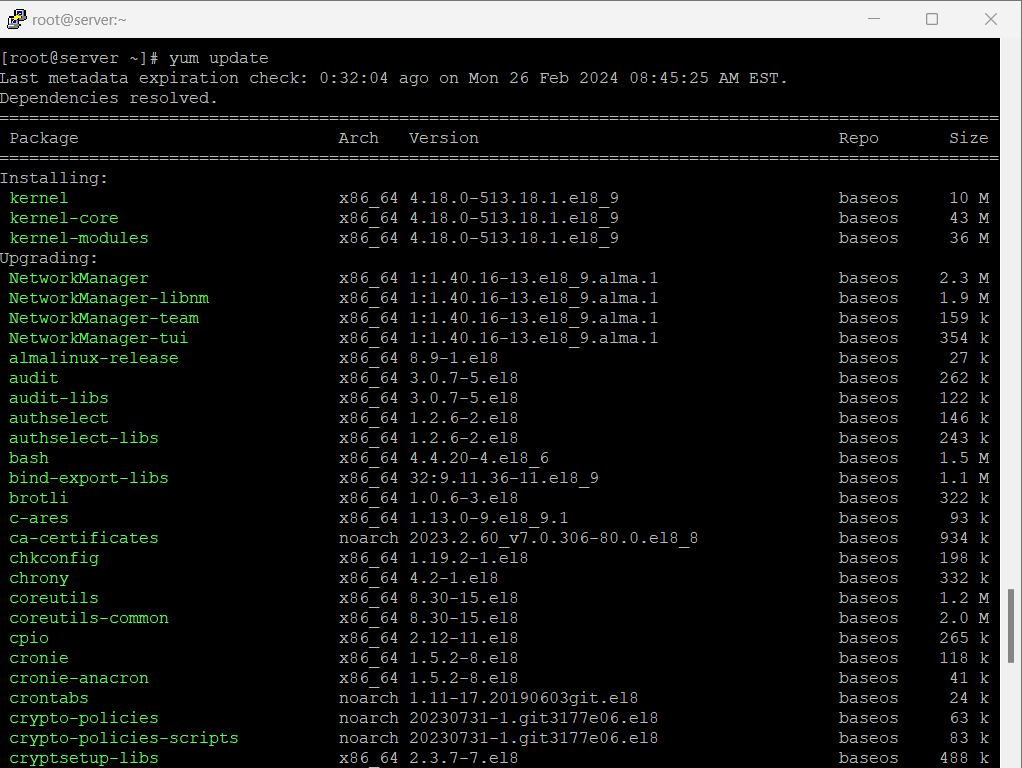
Task: Click the 'Package' column header
Action: click(44, 138)
